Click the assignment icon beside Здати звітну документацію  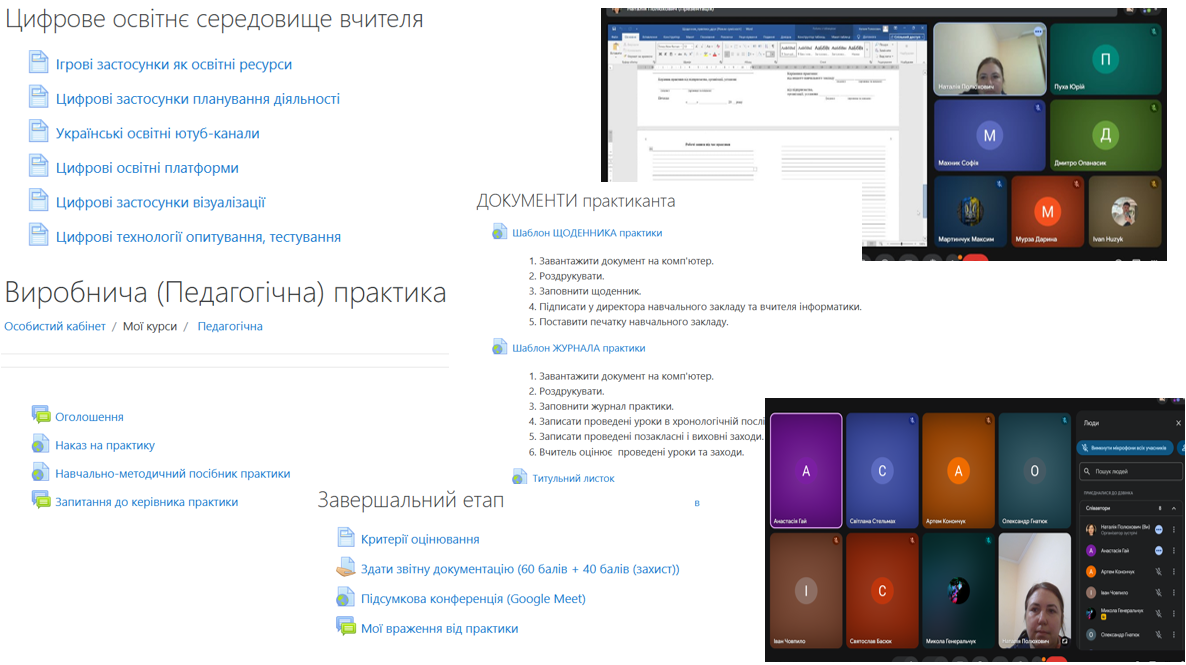click(345, 568)
